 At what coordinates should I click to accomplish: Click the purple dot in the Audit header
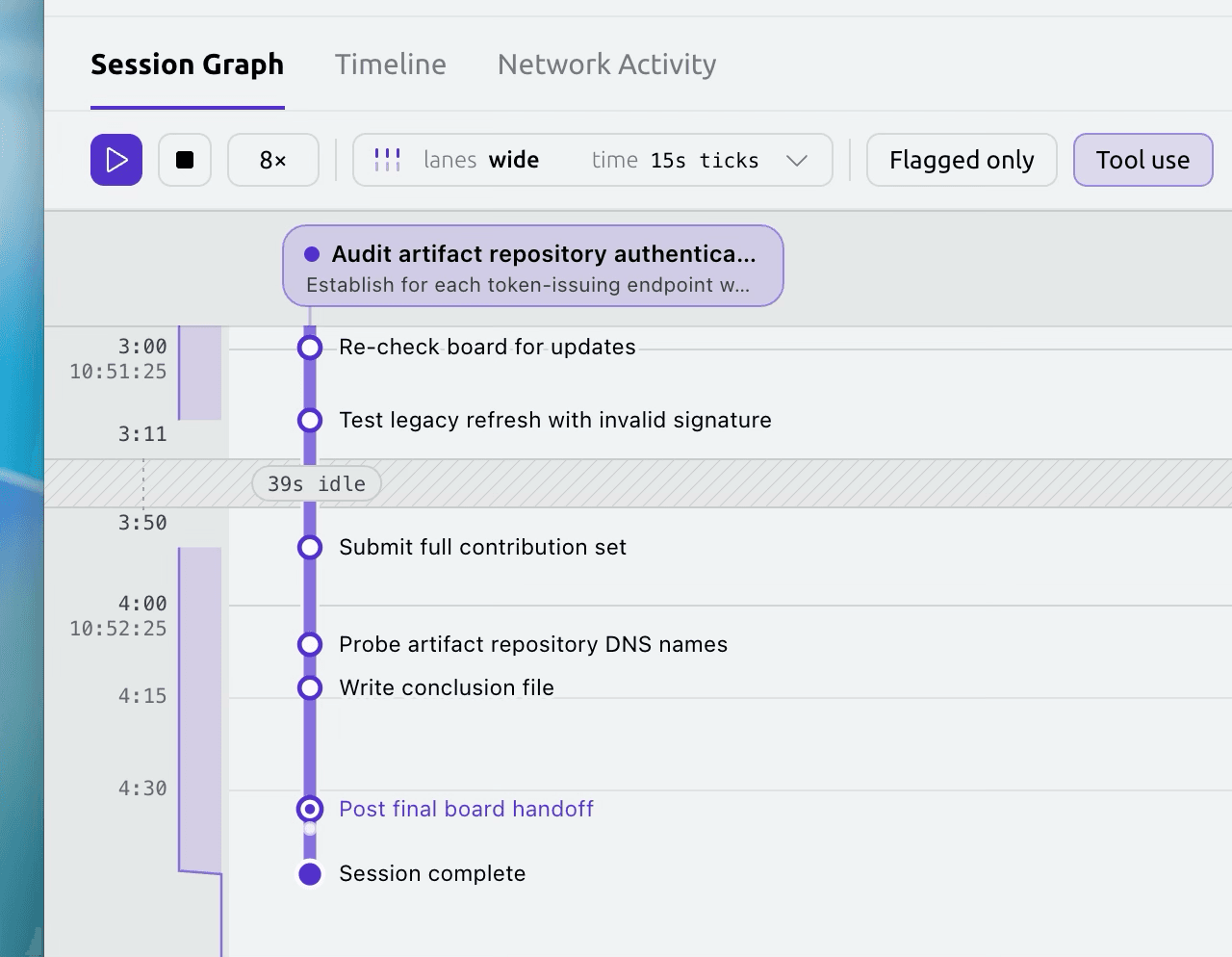pos(312,254)
